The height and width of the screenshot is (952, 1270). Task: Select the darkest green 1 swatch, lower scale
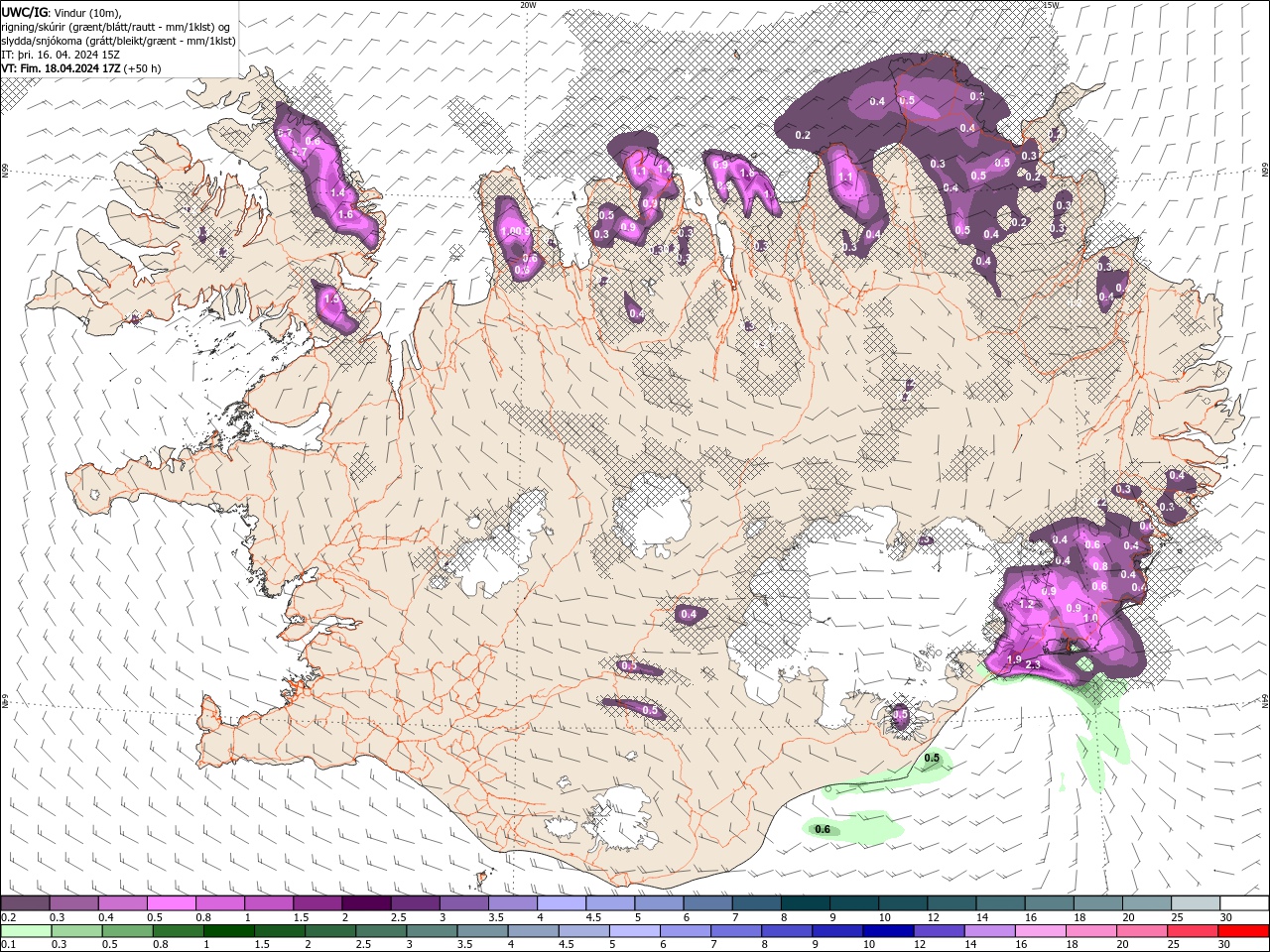(228, 931)
